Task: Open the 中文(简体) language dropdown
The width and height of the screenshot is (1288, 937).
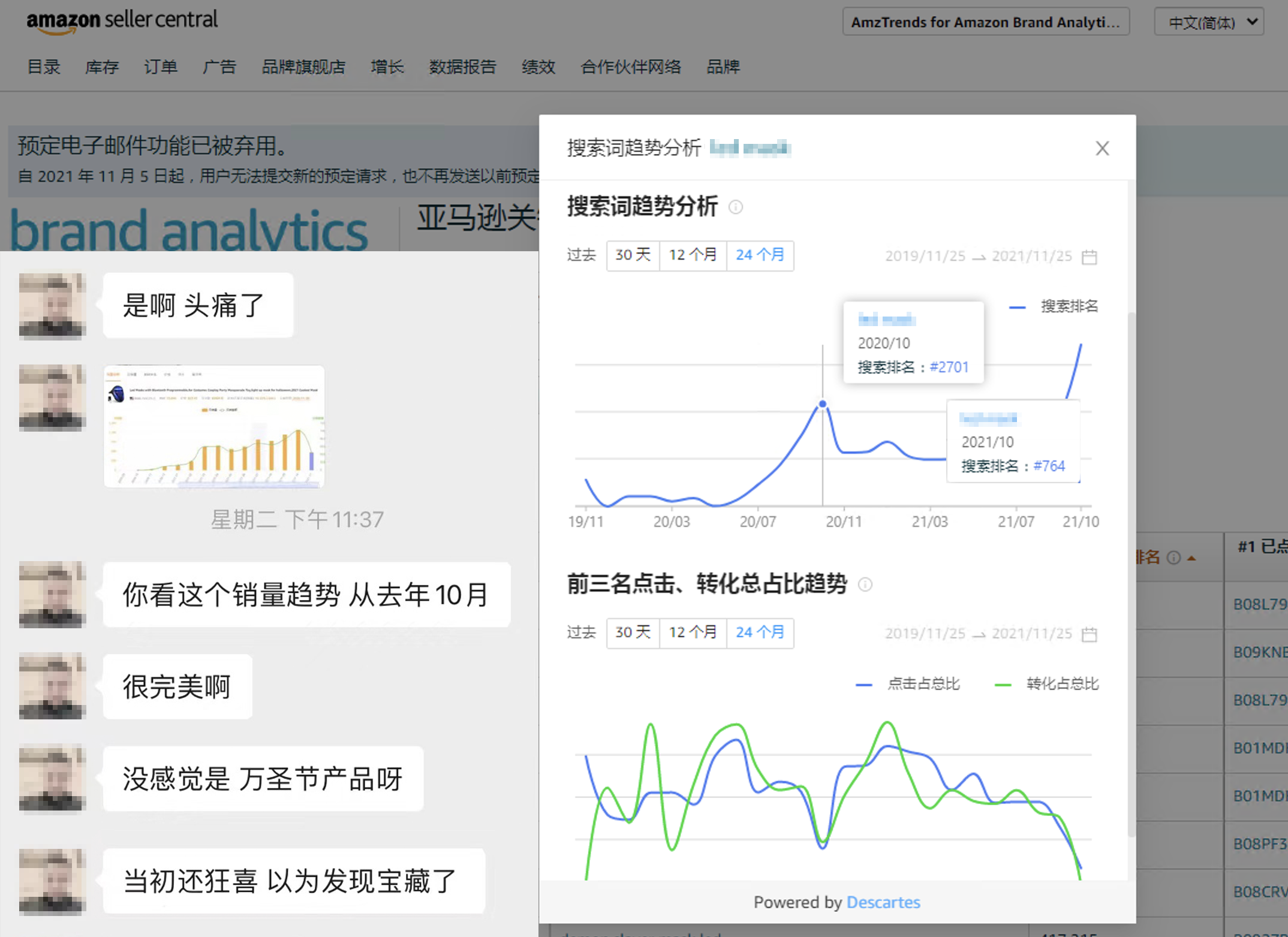Action: tap(1209, 22)
